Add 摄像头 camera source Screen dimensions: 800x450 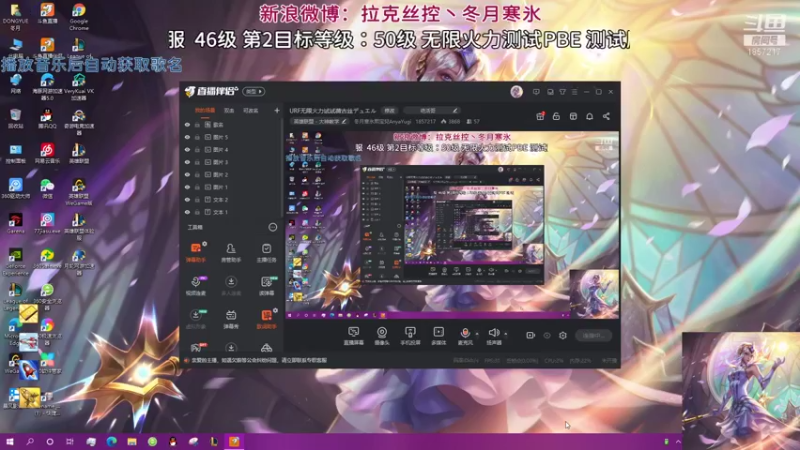coord(382,336)
